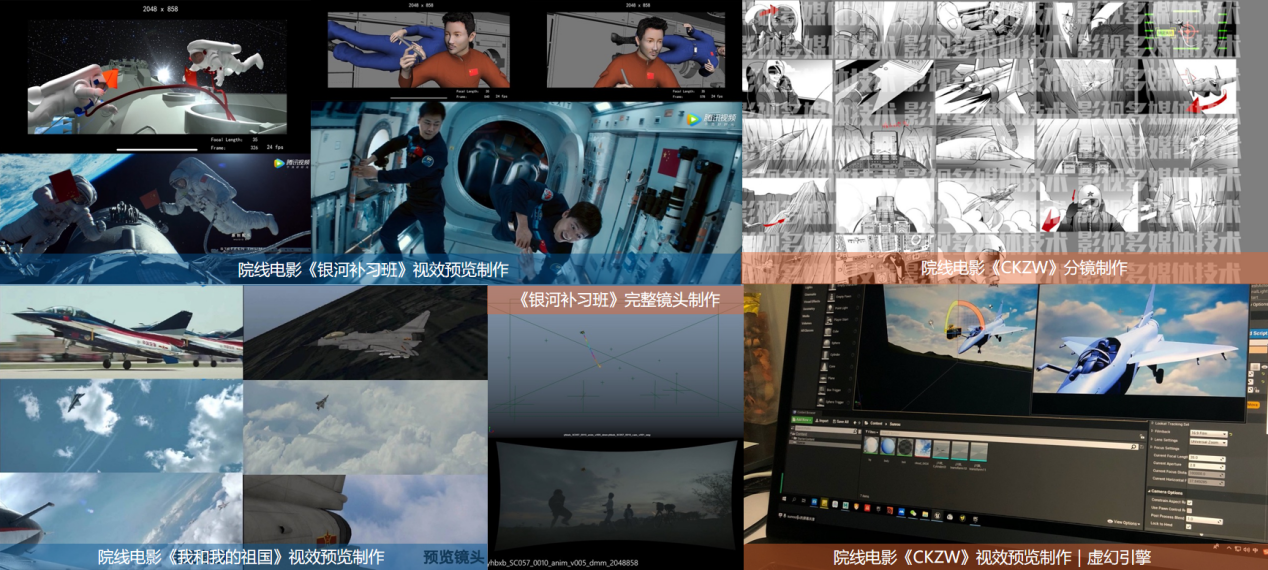Open the Geometry placement category

[809, 309]
